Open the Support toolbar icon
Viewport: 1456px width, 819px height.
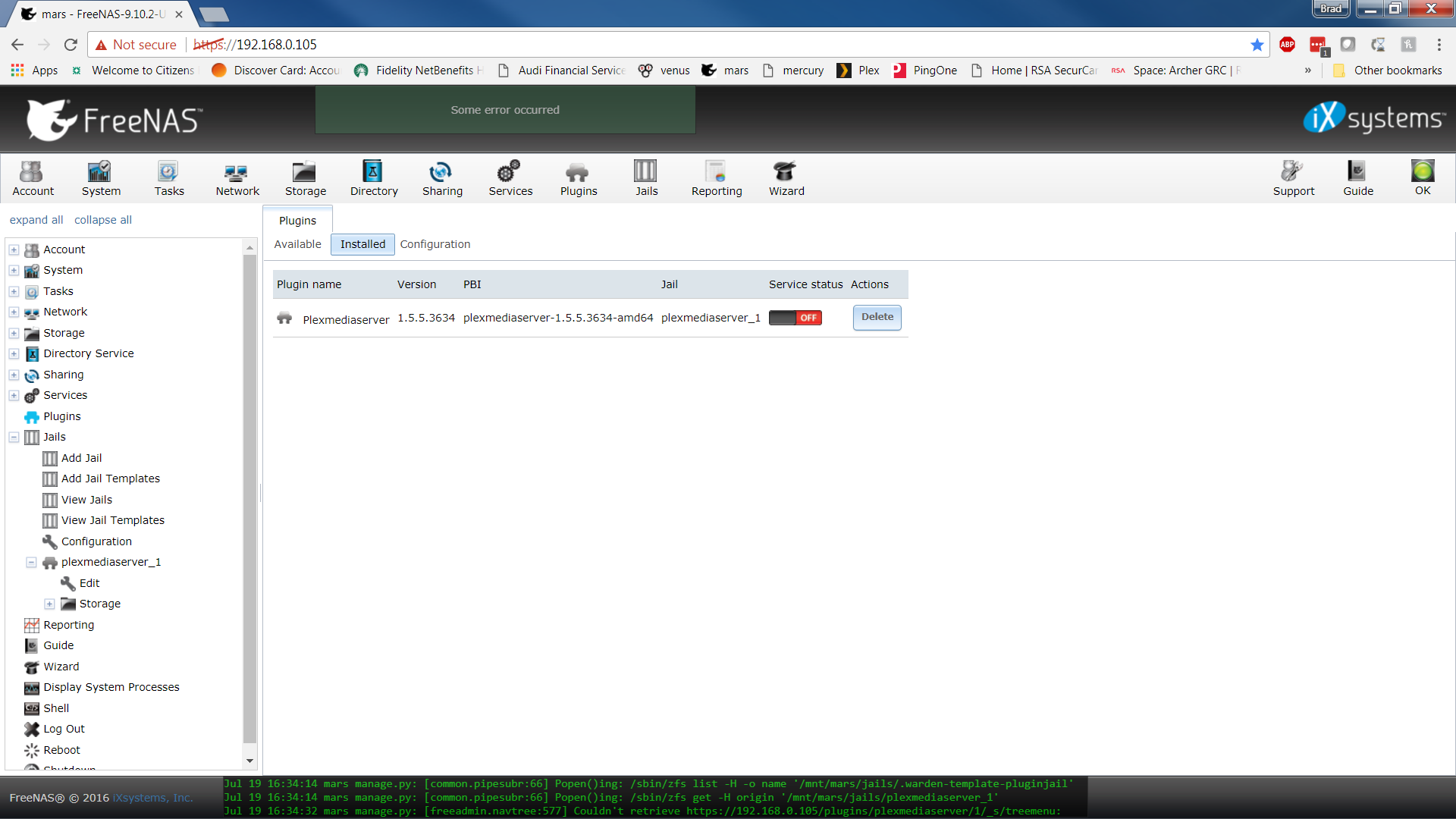[1294, 179]
